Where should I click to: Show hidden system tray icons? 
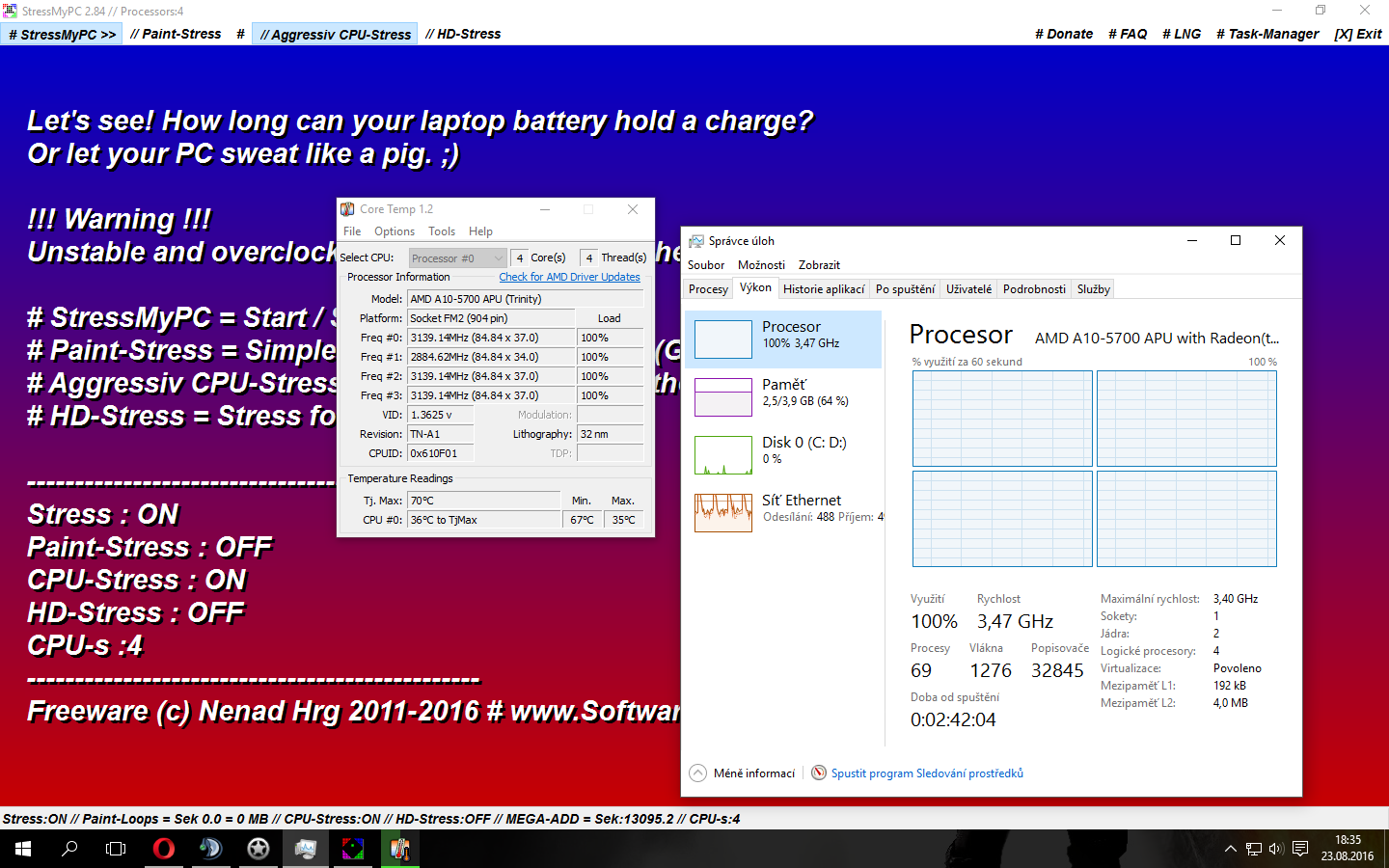click(1230, 849)
